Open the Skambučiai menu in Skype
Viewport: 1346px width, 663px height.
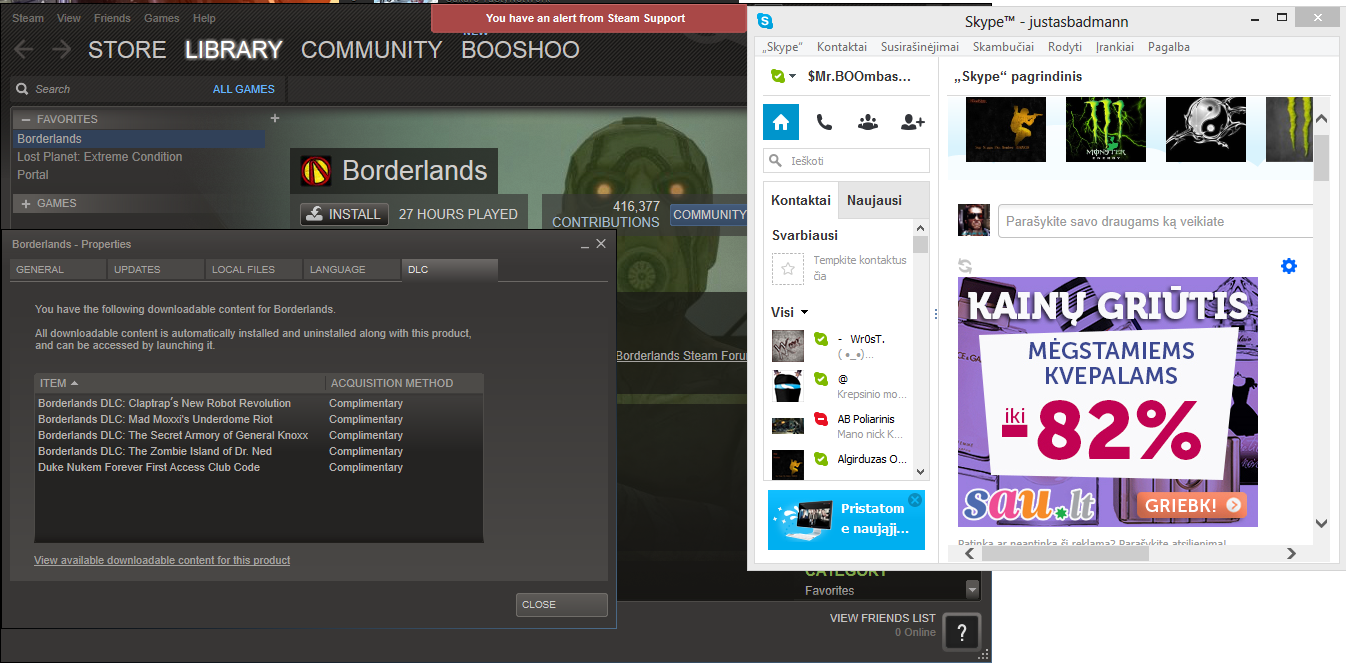[1004, 47]
